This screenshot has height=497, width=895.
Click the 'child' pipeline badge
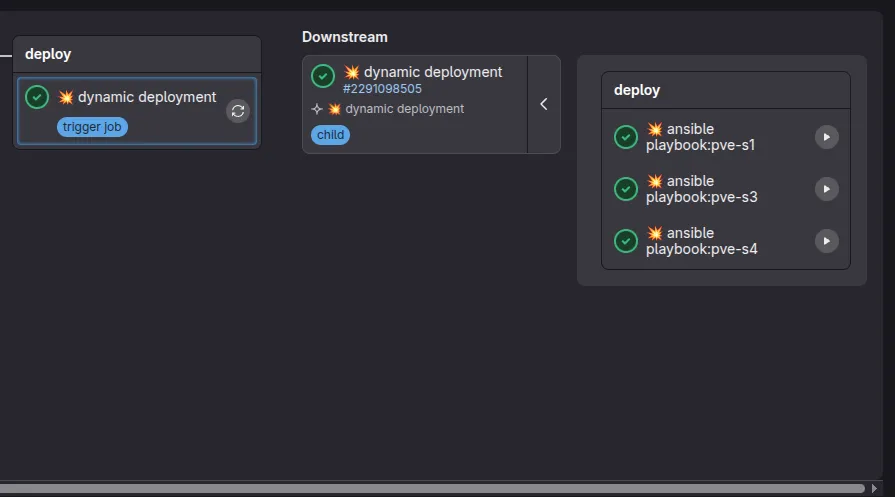[x=330, y=135]
